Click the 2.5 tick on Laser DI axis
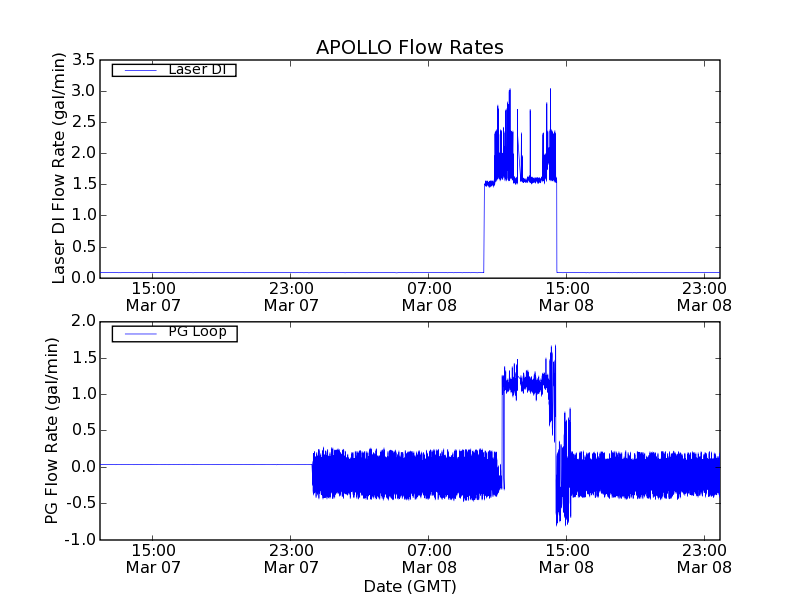 pos(83,122)
